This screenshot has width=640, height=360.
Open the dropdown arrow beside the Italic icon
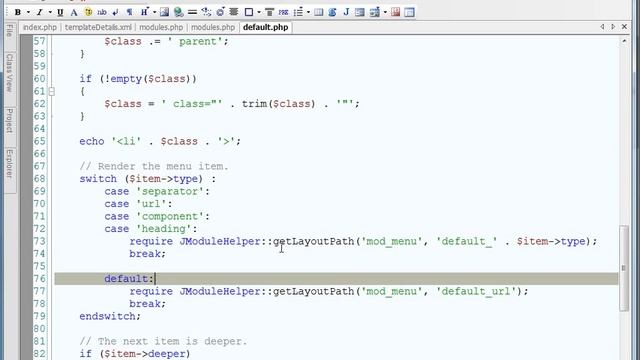coord(50,12)
